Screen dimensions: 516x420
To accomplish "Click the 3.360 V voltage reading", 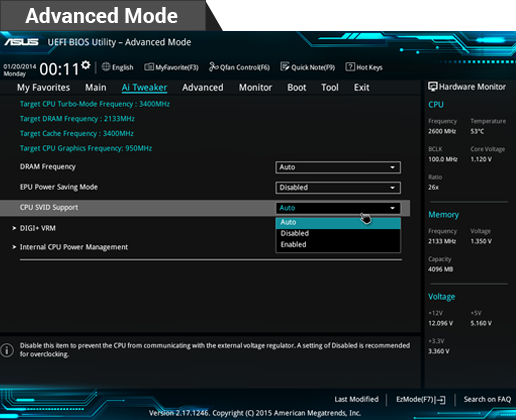I will [439, 351].
